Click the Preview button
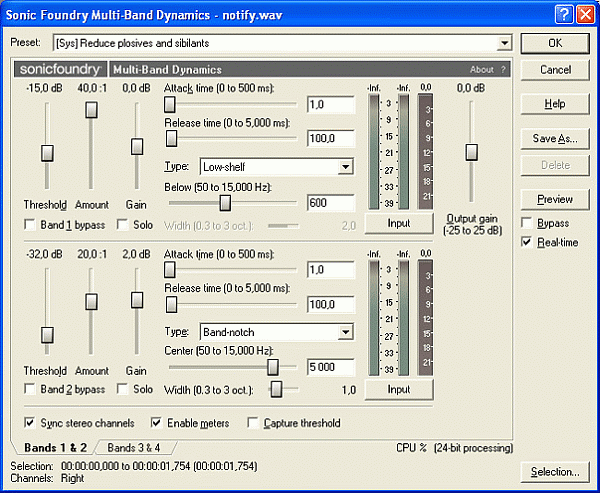 [555, 199]
